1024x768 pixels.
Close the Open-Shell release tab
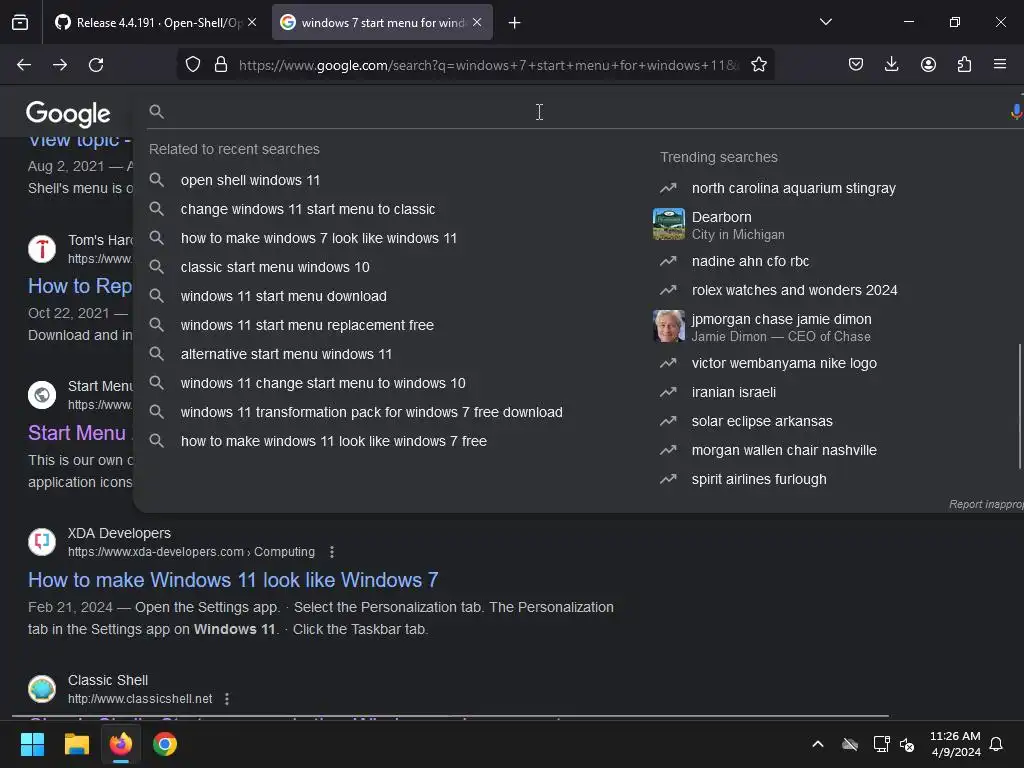coord(252,23)
